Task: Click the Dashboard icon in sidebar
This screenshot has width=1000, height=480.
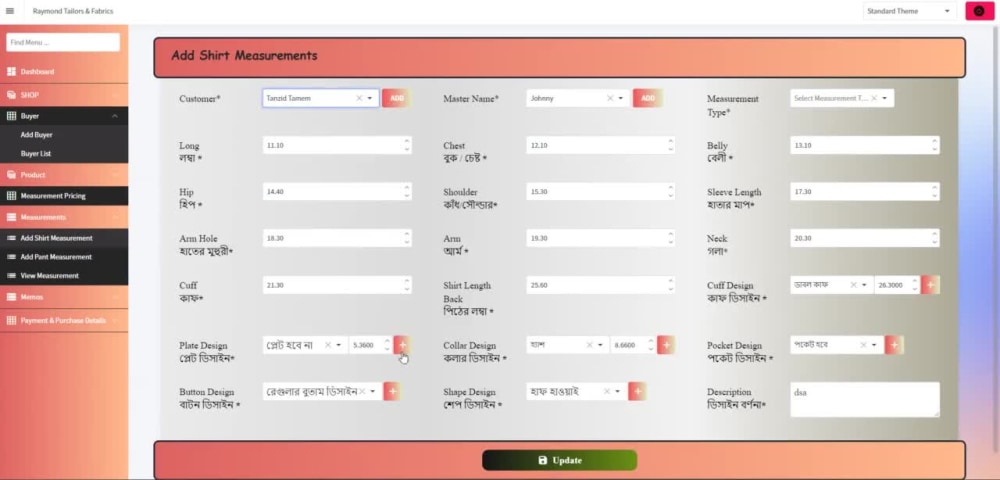Action: point(11,71)
